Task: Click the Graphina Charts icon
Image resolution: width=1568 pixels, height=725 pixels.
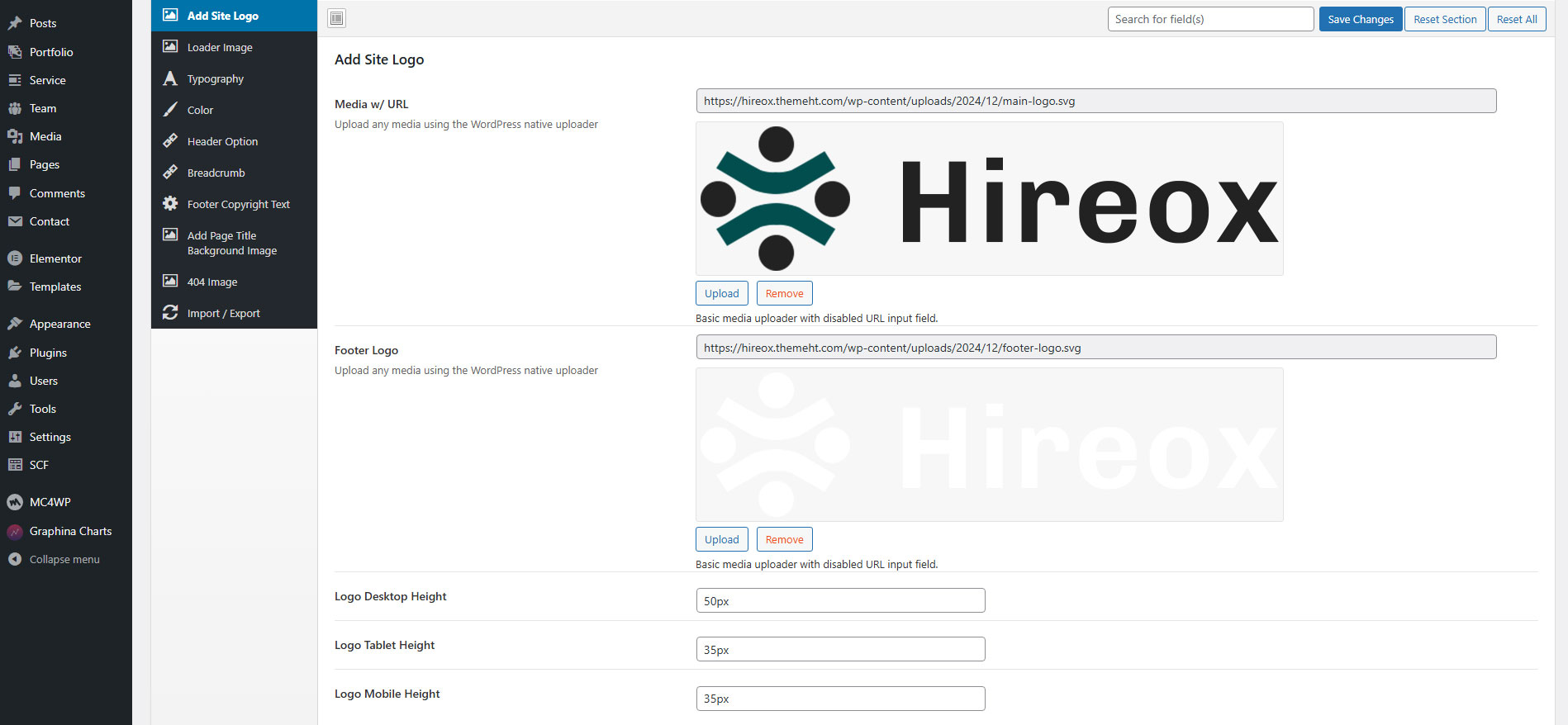Action: pos(15,531)
